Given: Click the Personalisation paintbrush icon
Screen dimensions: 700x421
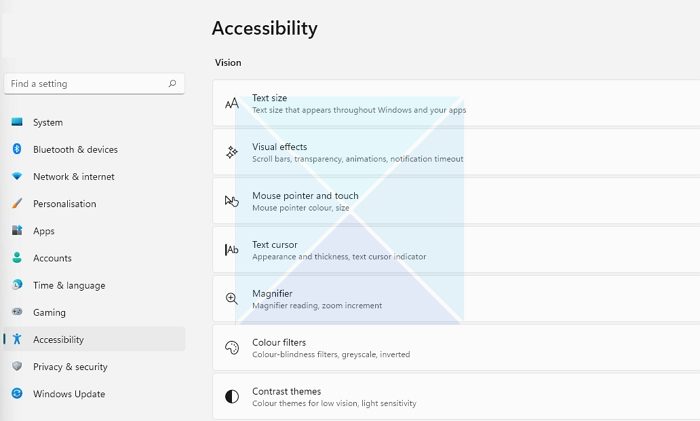Looking at the screenshot, I should click(17, 204).
